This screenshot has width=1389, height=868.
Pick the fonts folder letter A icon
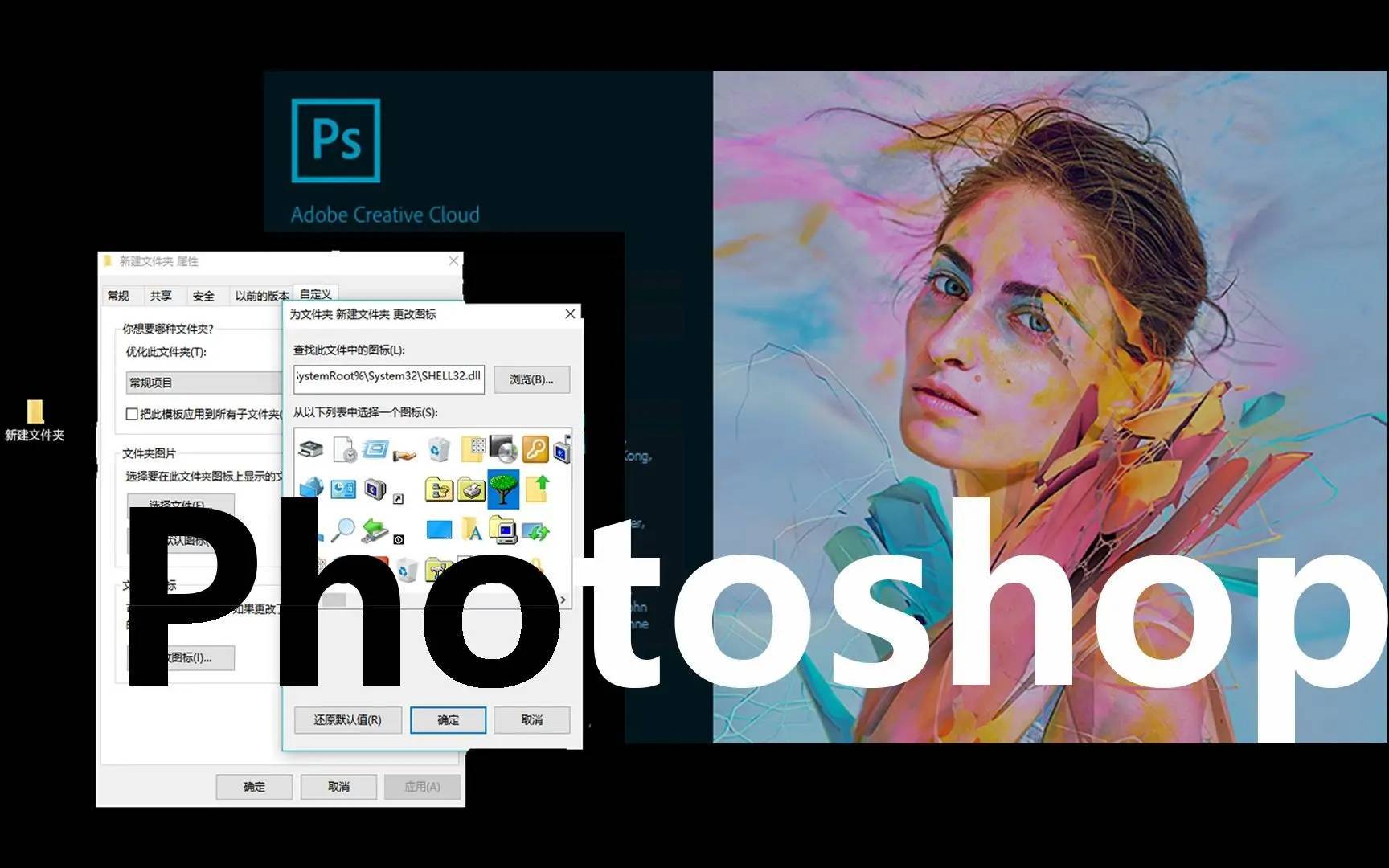[472, 529]
